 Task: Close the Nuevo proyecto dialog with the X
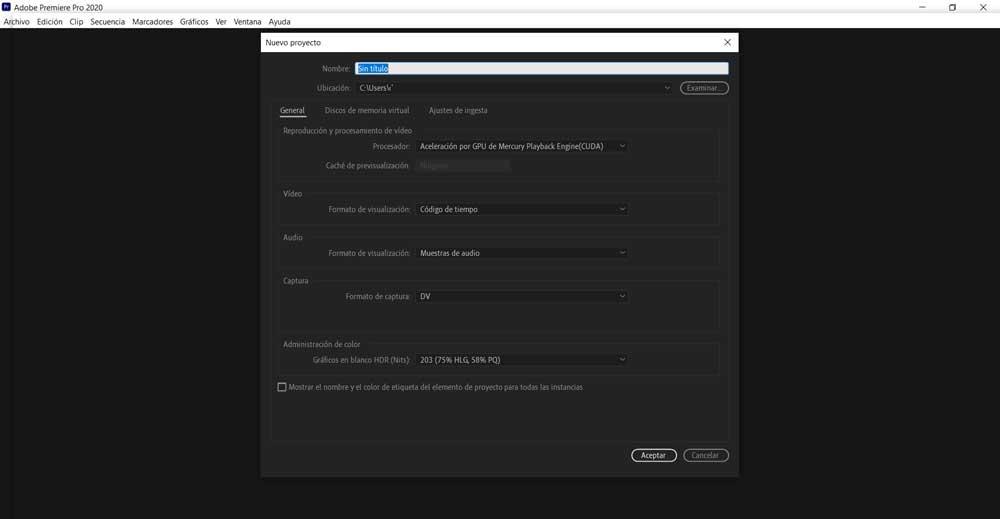727,42
